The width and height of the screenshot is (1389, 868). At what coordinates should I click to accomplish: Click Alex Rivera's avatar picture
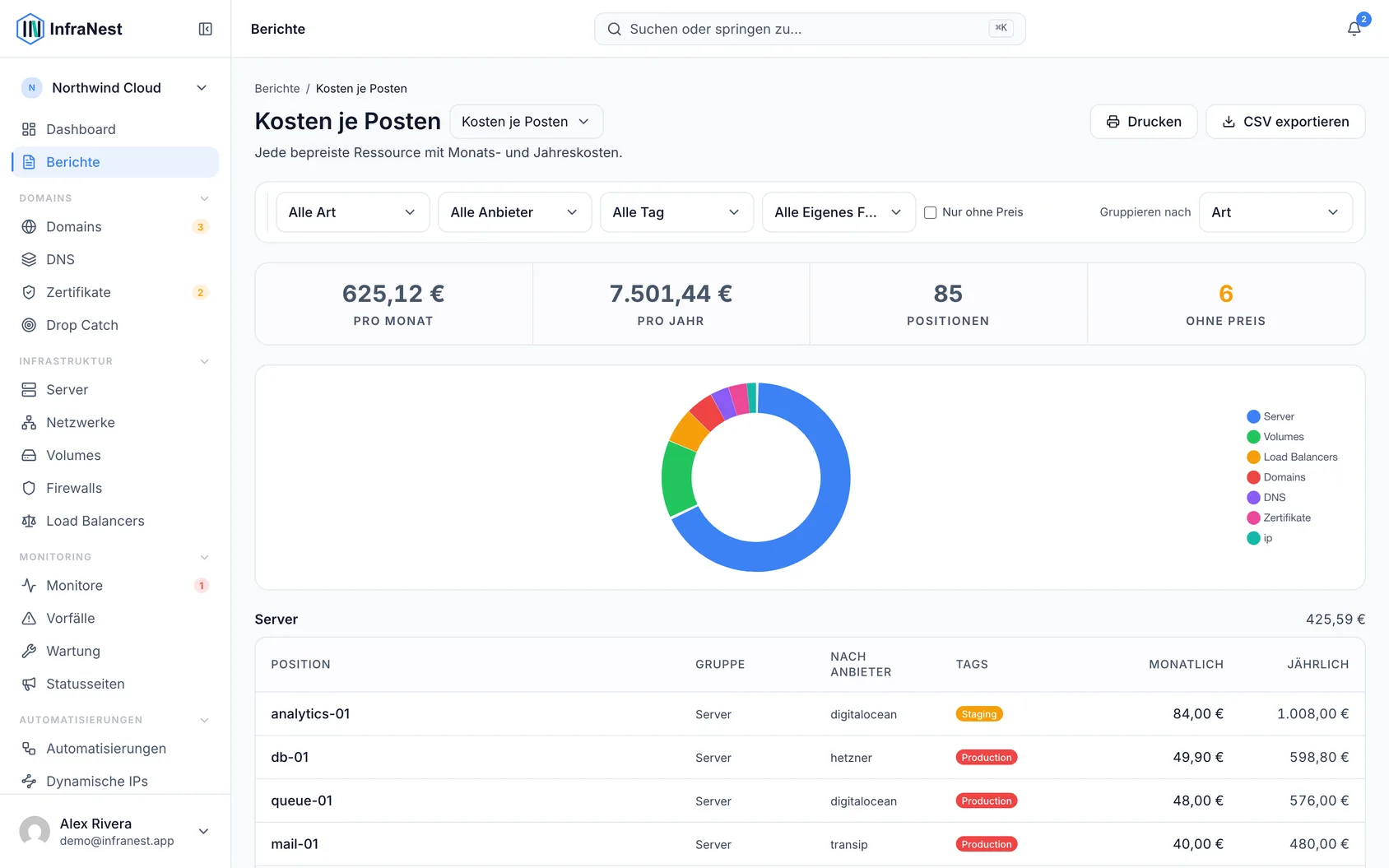[x=35, y=831]
